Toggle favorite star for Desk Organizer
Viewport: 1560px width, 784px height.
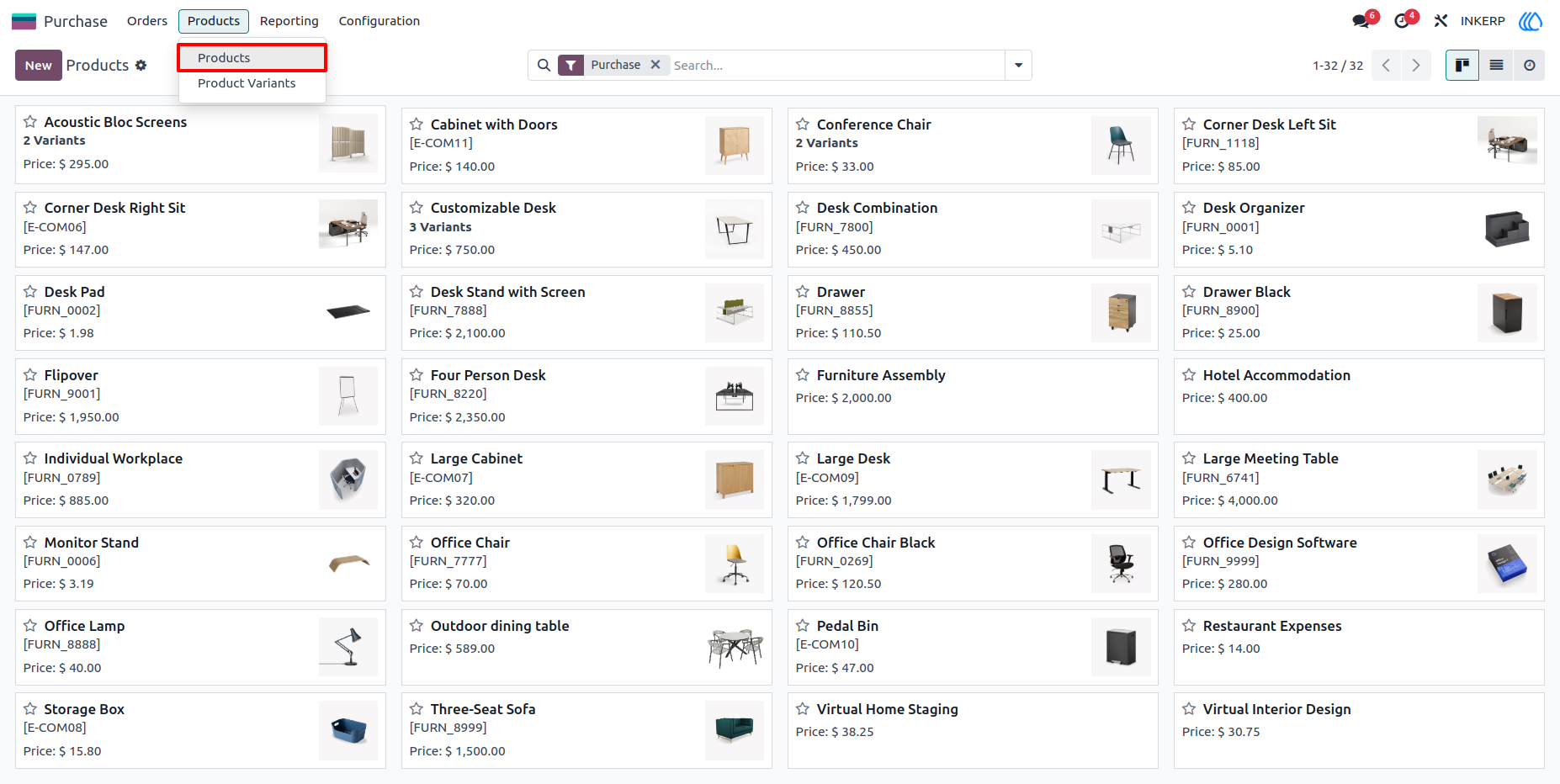click(x=1189, y=208)
